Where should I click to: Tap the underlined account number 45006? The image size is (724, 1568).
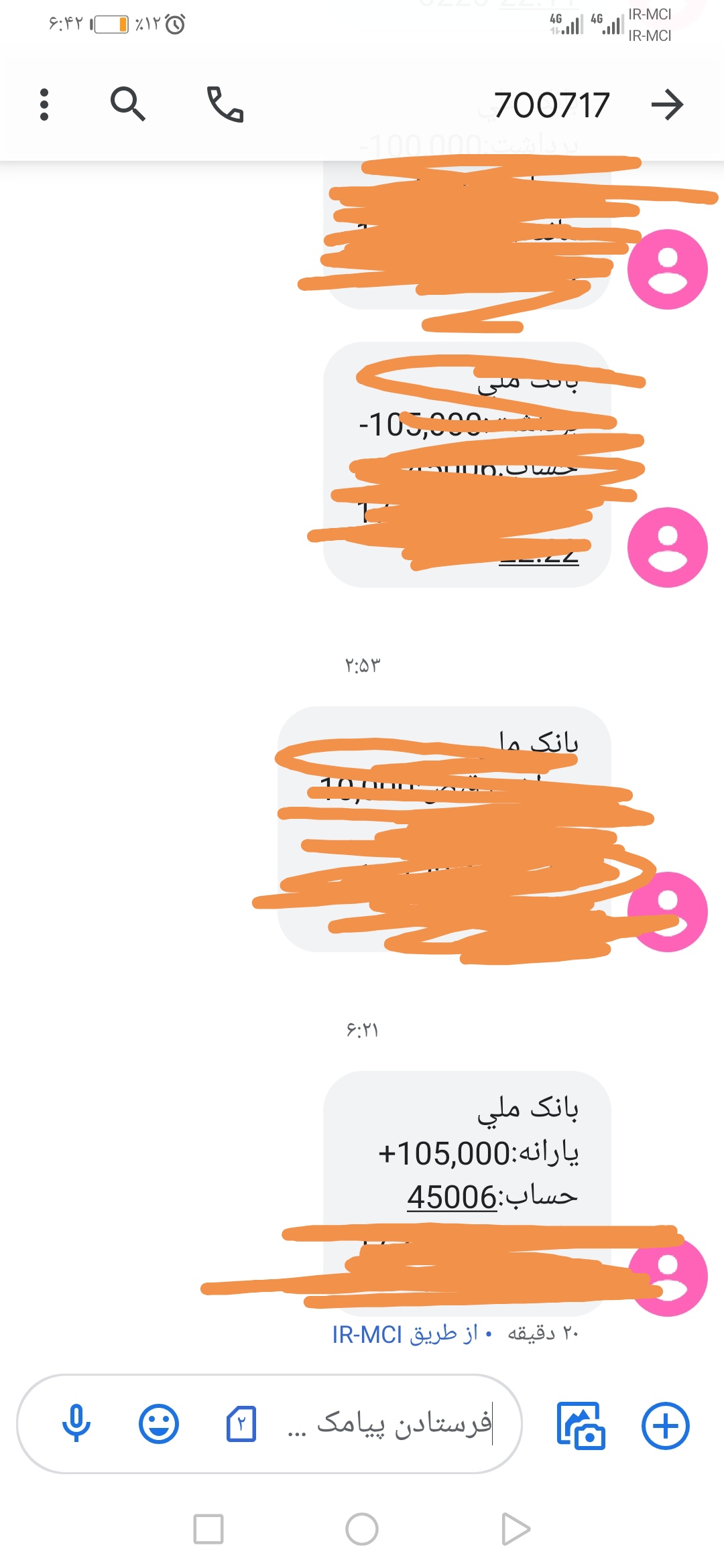coord(451,1197)
